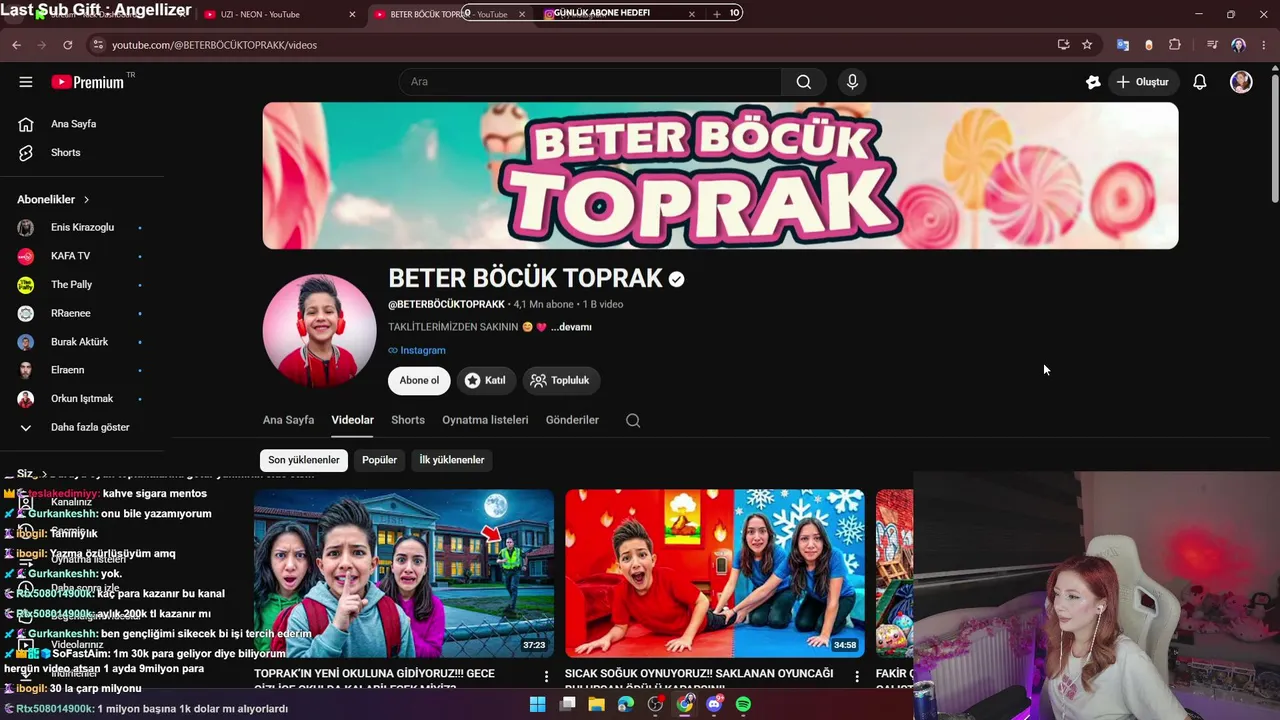Click the Oluştur create button

click(1142, 82)
